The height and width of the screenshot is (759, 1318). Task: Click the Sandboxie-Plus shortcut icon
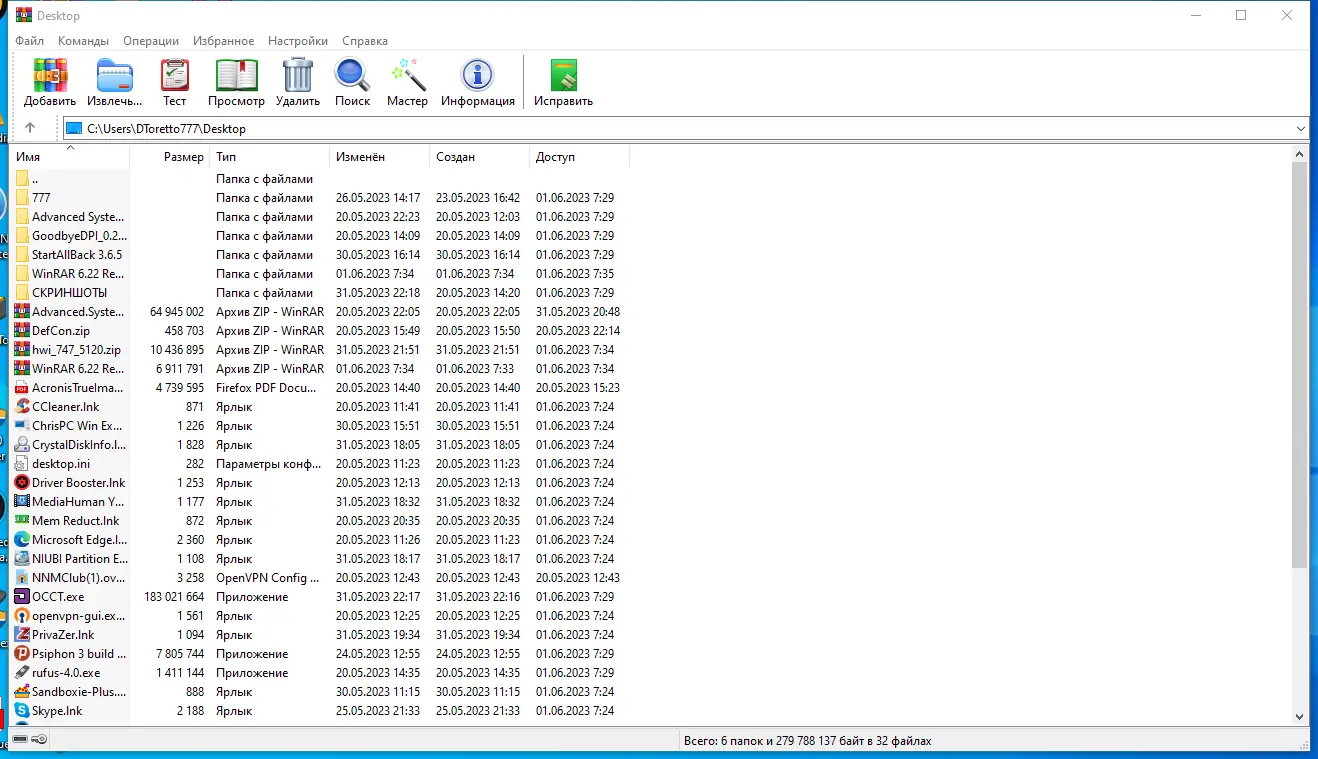tap(22, 692)
